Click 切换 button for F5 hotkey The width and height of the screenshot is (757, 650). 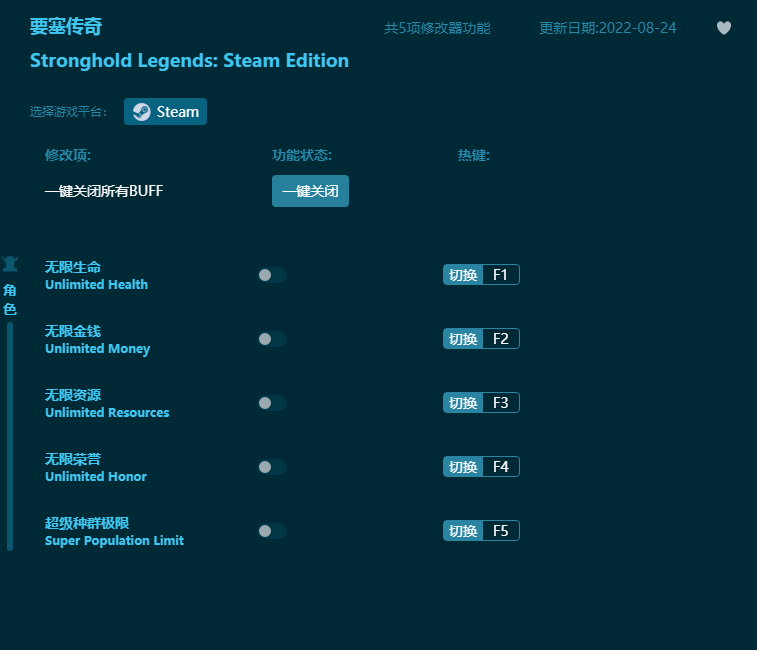pyautogui.click(x=463, y=531)
